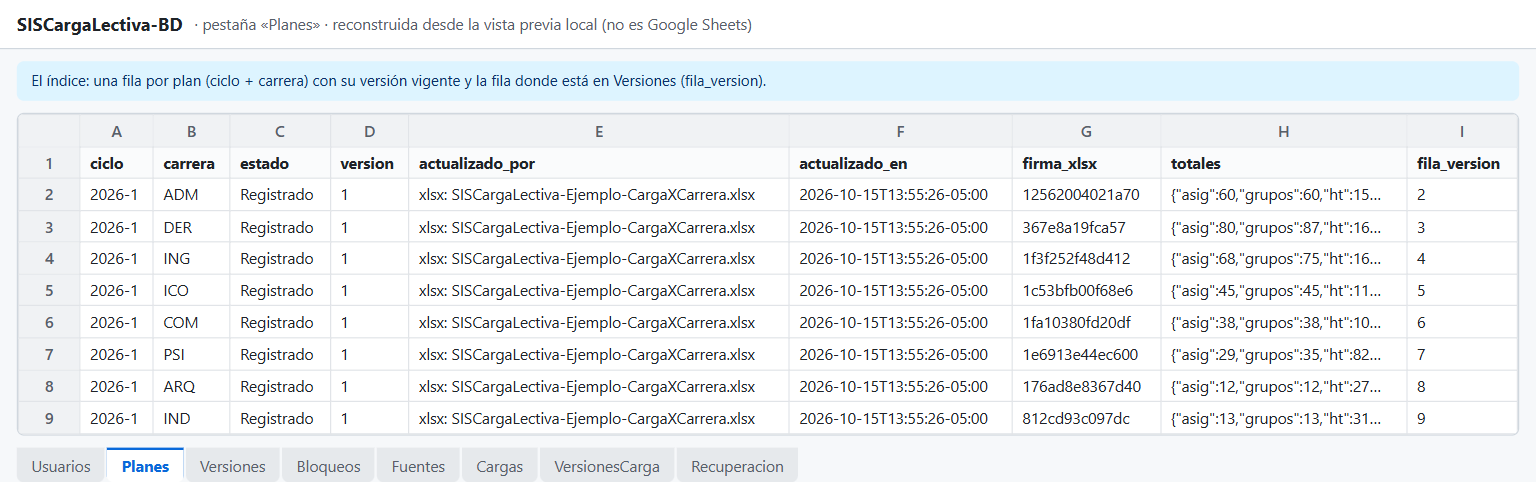This screenshot has height=482, width=1536.
Task: Select the PSI carrera cell
Action: click(192, 355)
